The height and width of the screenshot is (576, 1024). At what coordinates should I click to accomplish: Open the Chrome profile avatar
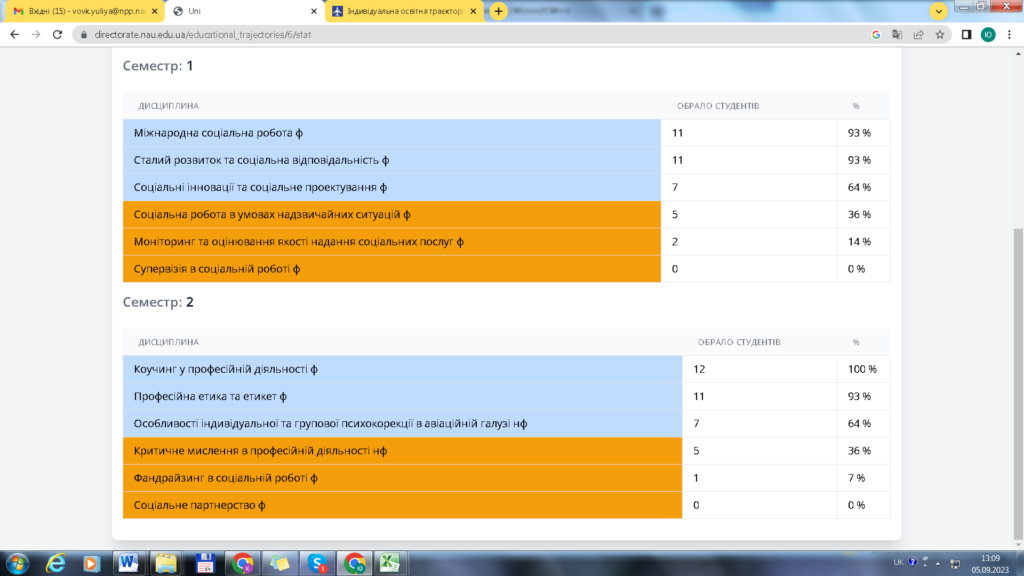coord(988,34)
